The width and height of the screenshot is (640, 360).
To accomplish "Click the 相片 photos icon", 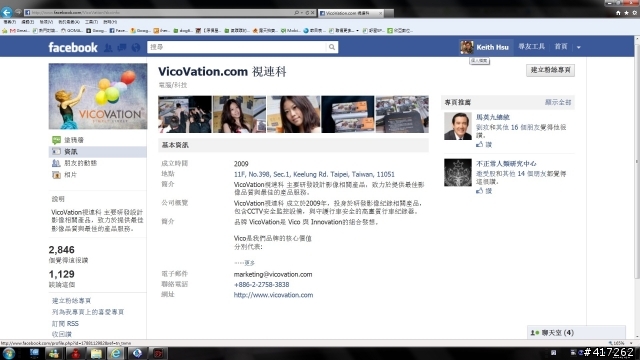I will click(56, 175).
